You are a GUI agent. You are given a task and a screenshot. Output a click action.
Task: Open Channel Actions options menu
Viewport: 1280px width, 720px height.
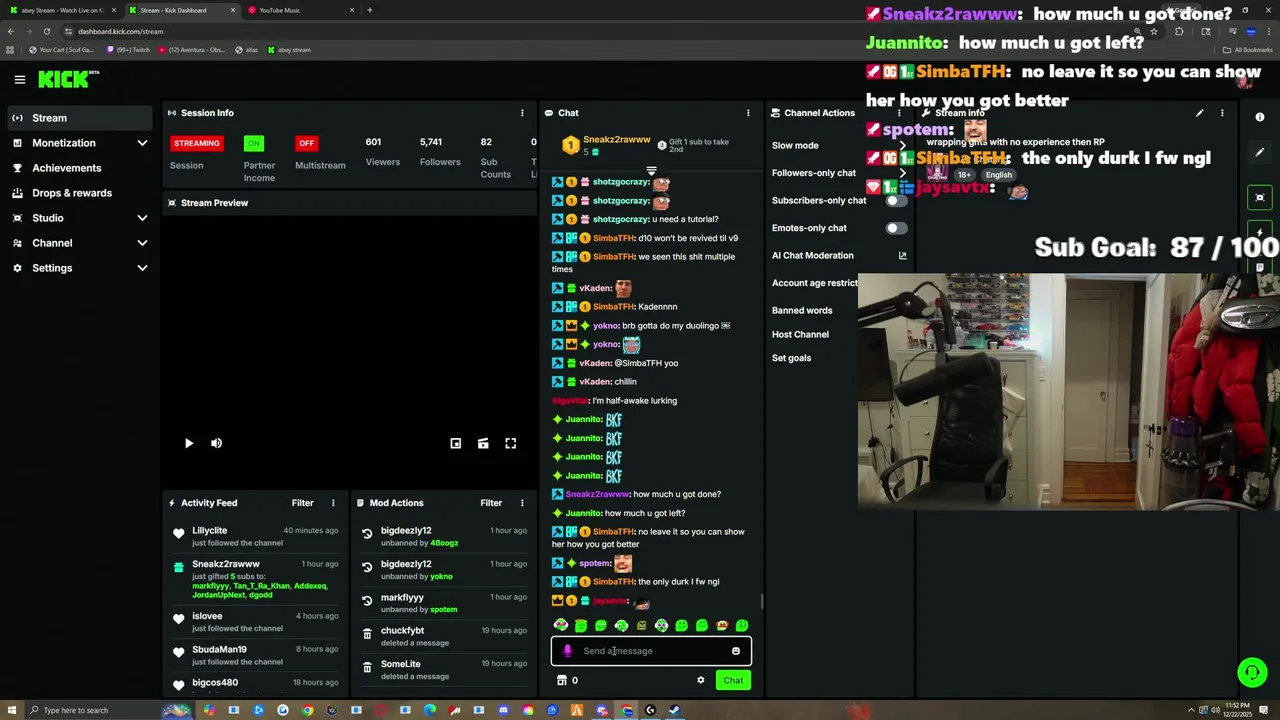click(901, 113)
